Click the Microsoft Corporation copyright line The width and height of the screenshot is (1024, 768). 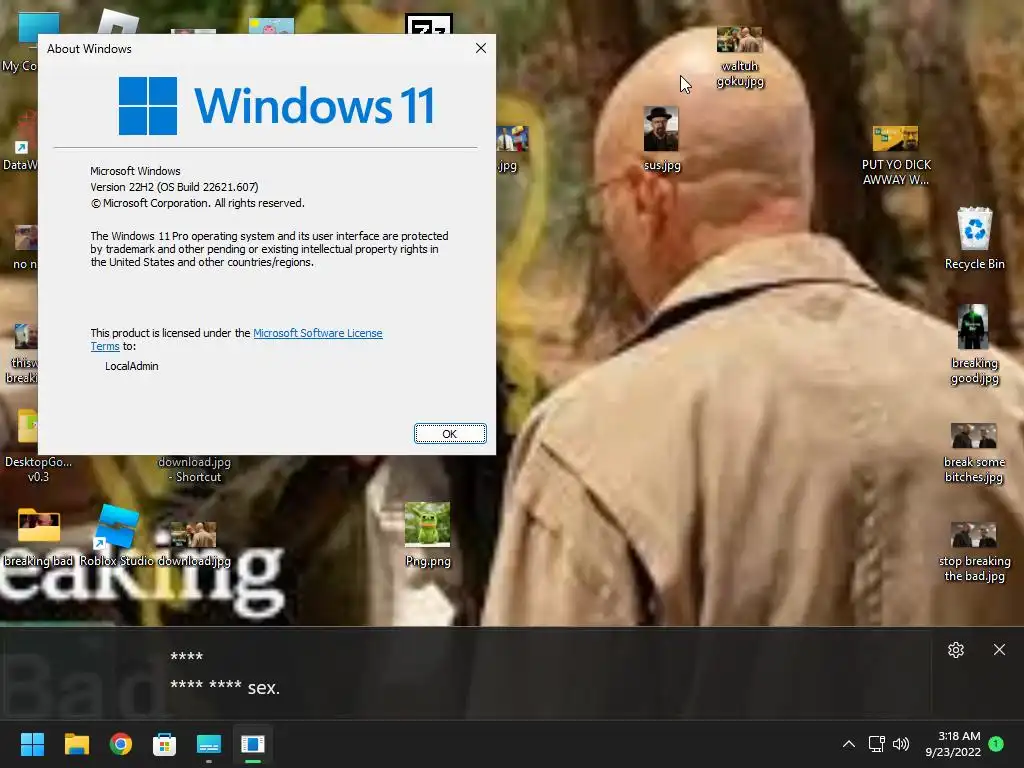pos(197,203)
